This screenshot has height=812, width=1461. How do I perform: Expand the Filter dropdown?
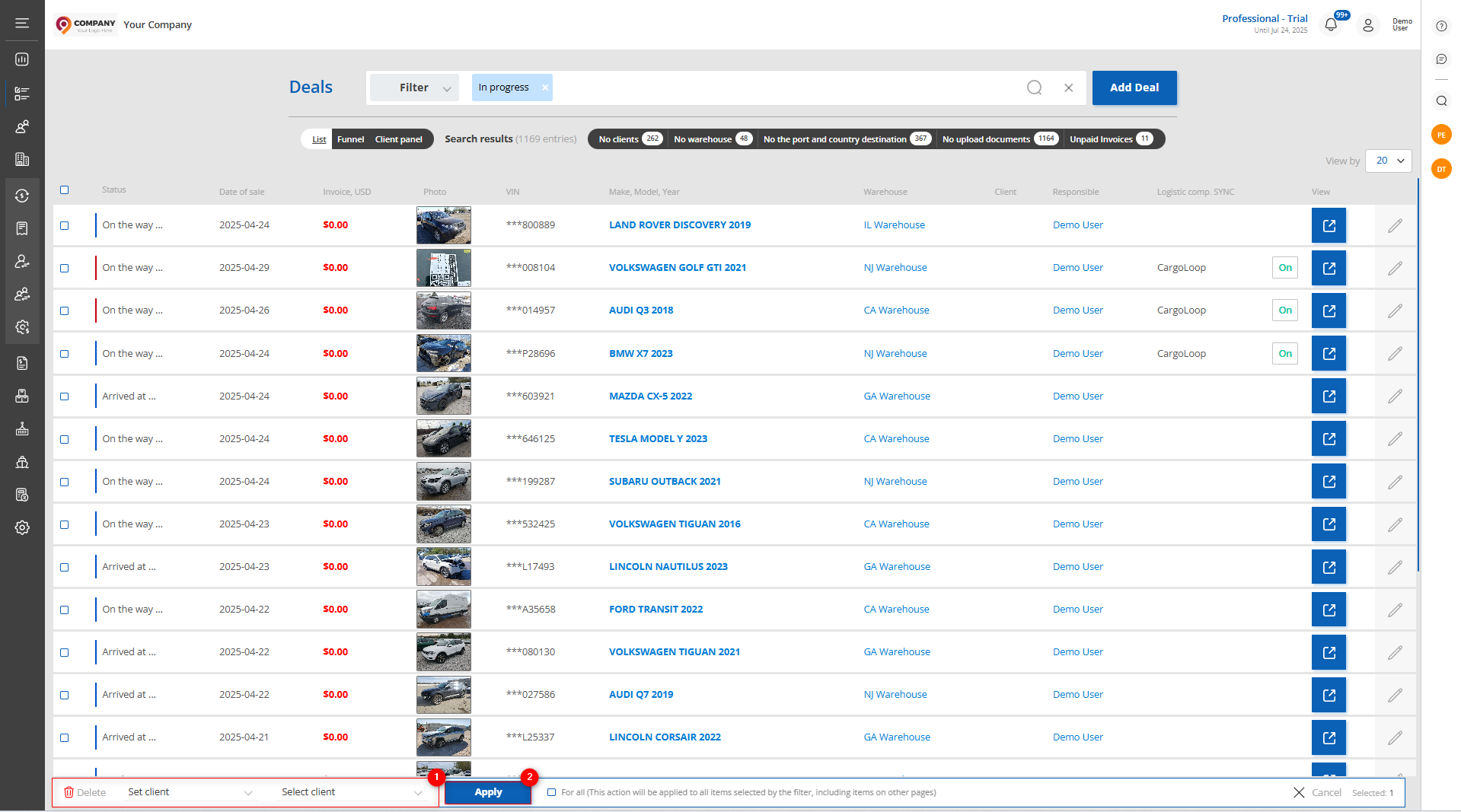(415, 88)
